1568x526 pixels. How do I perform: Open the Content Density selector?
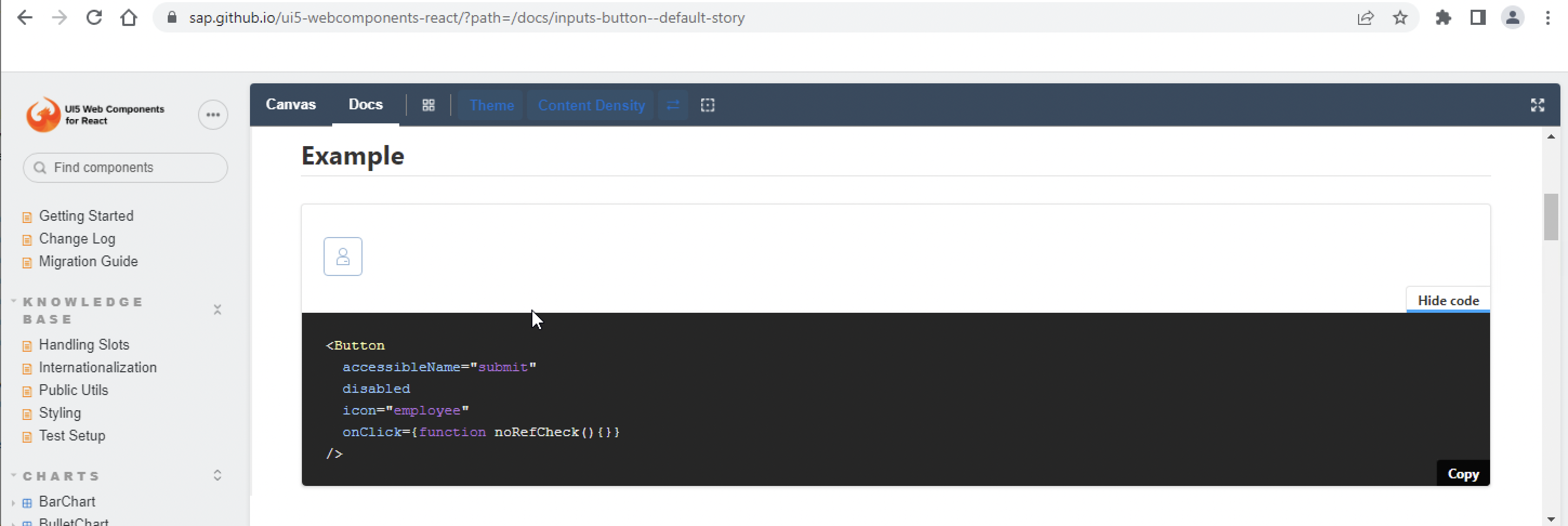pos(590,105)
